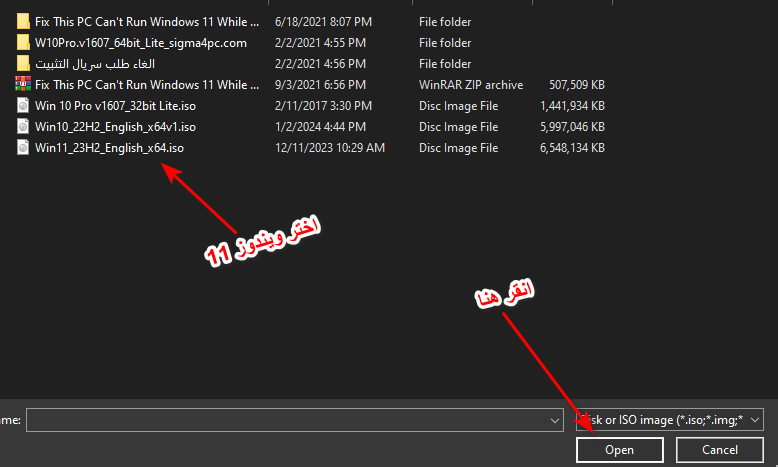
Task: Click the date 6/18/2021 8:07 PM
Action: click(324, 22)
